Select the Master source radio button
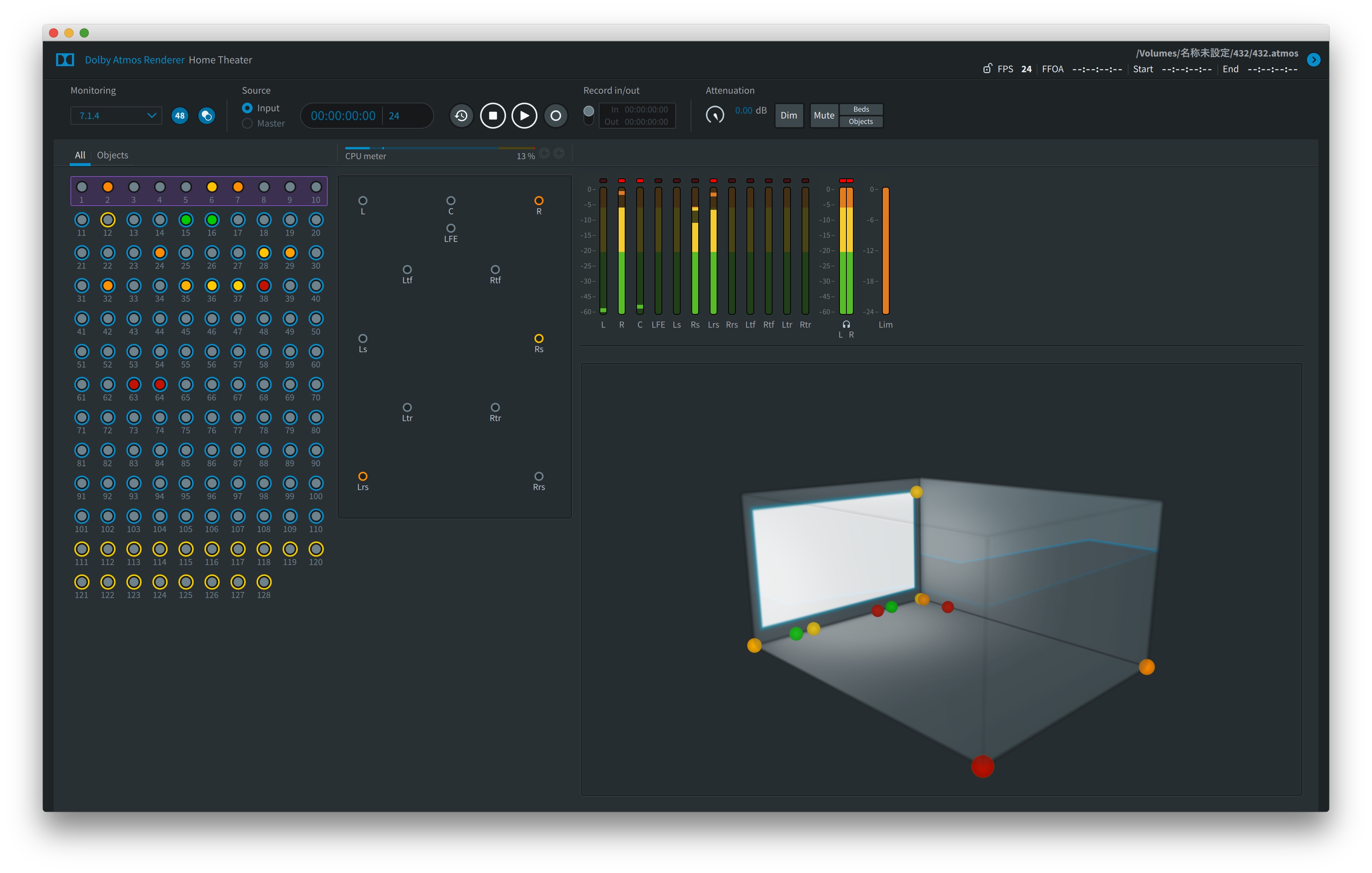Screen dimensions: 1372x873 point(247,124)
